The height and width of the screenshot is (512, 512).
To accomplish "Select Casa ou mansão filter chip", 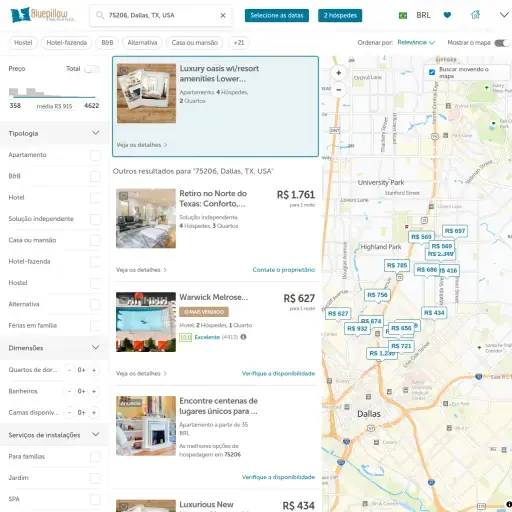I will pos(195,43).
